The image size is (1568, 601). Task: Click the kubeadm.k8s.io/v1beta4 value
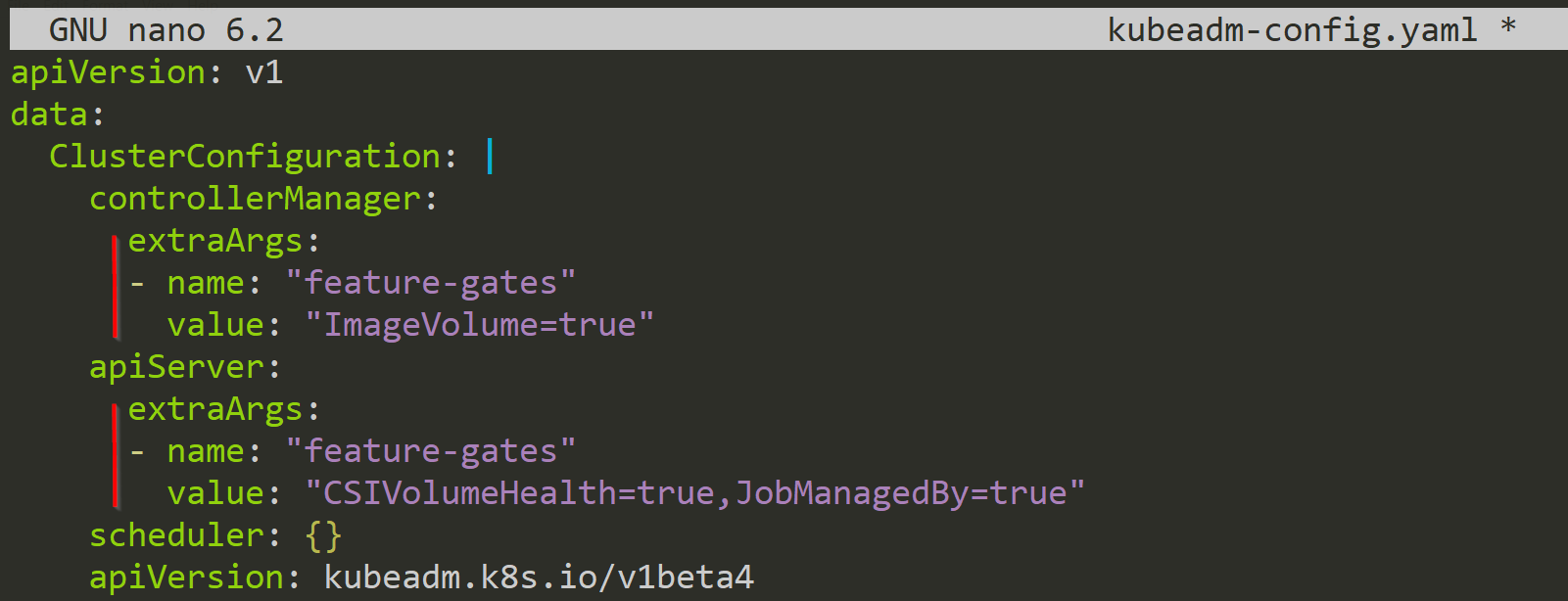click(539, 578)
